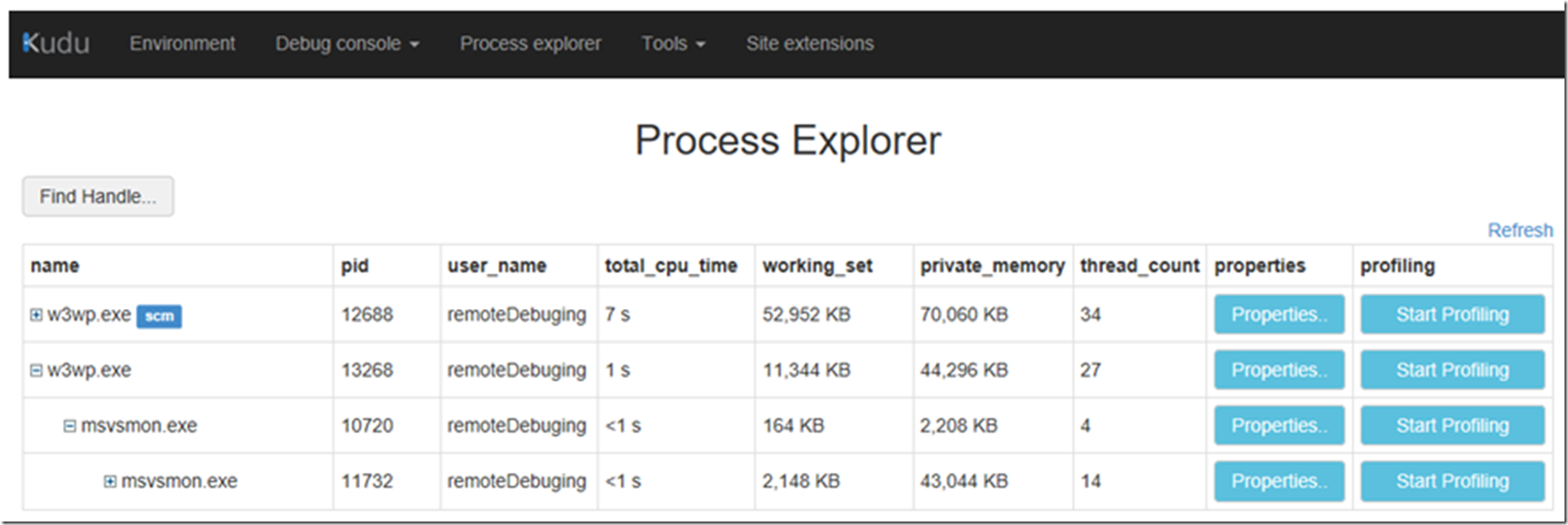Click thread count value 27
1568x525 pixels.
point(1091,370)
